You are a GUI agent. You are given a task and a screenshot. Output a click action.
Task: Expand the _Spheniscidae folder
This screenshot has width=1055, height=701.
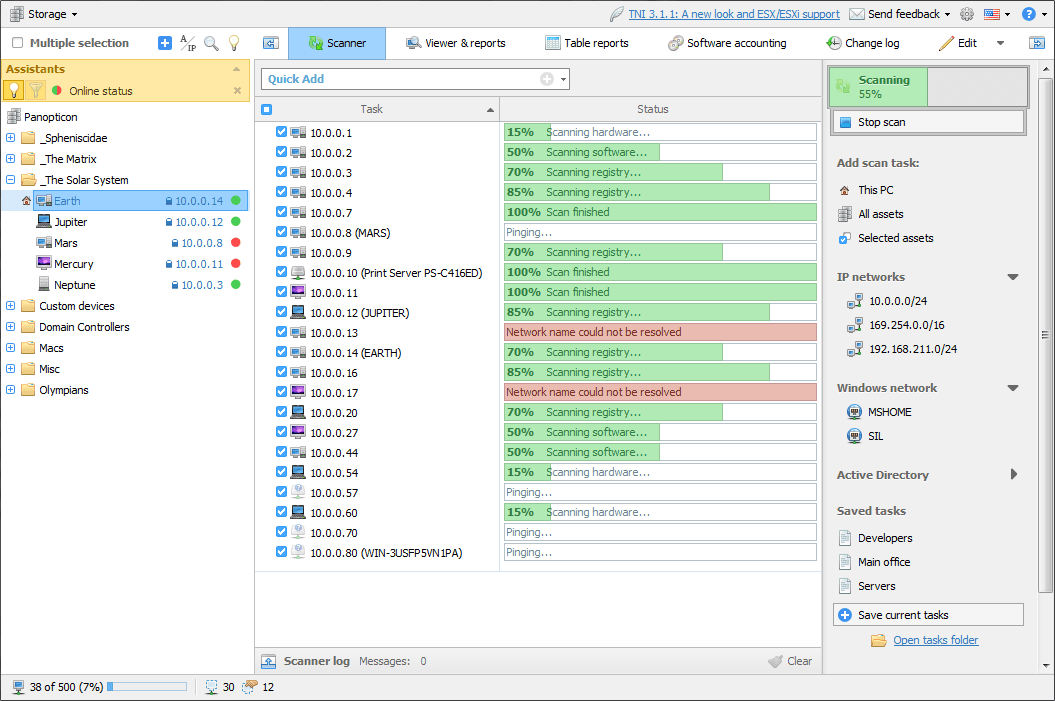11,138
